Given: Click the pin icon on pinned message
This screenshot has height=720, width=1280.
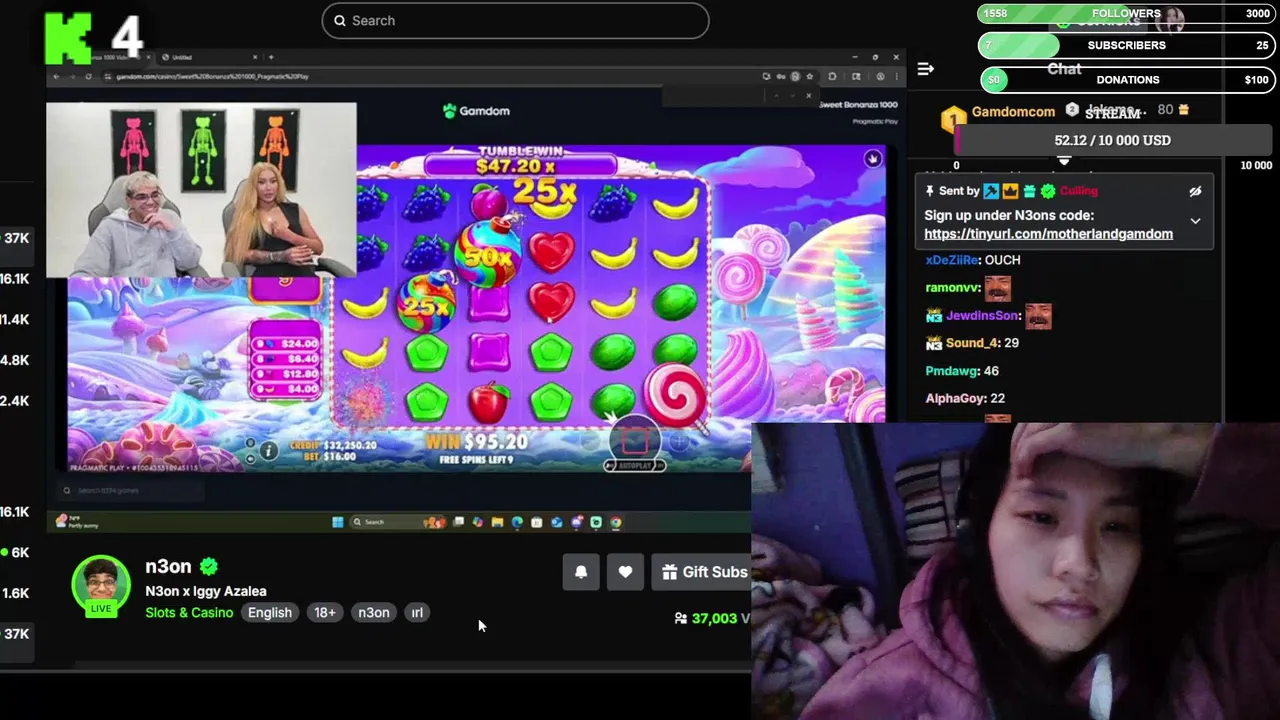Looking at the screenshot, I should [930, 191].
